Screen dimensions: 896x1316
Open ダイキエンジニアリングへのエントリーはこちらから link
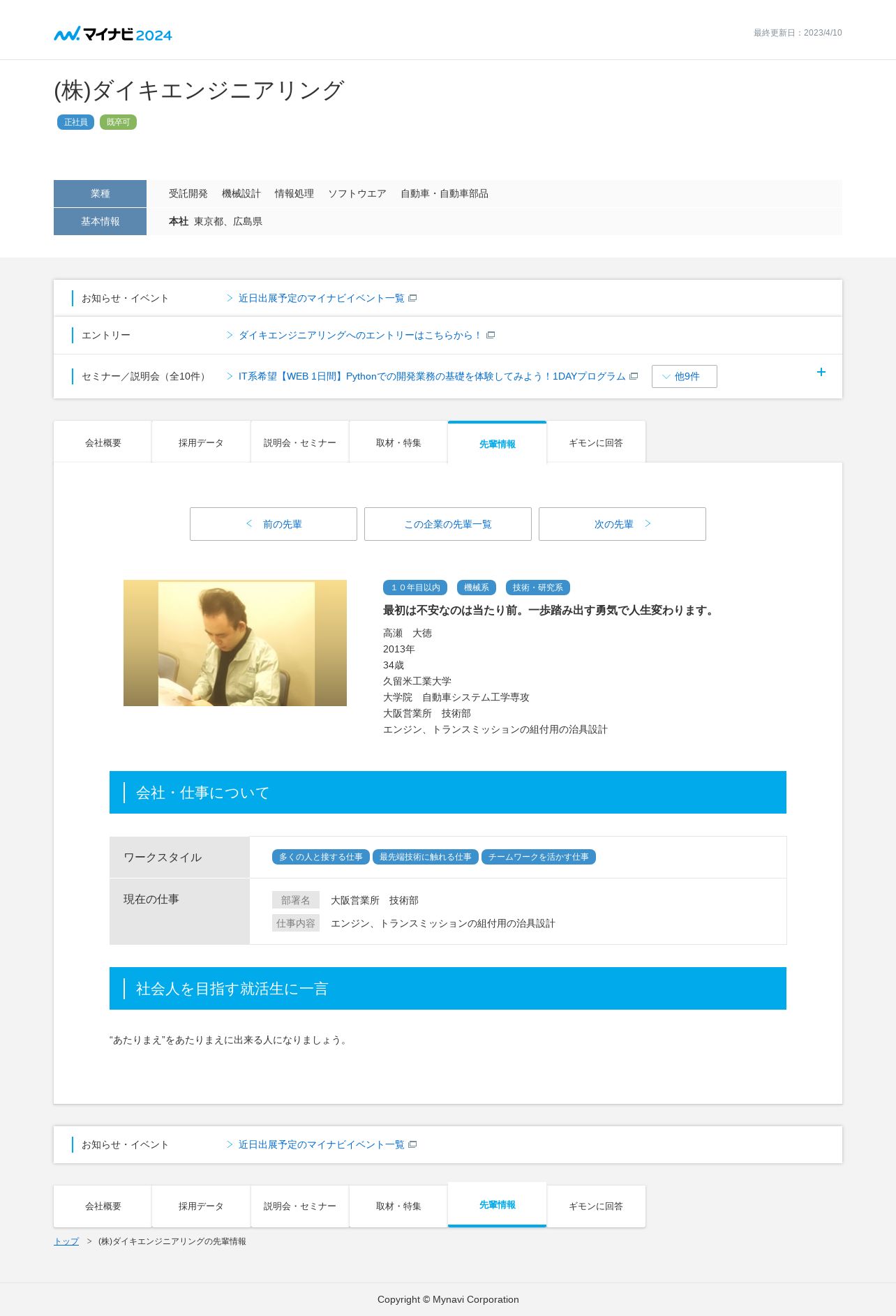pyautogui.click(x=360, y=335)
